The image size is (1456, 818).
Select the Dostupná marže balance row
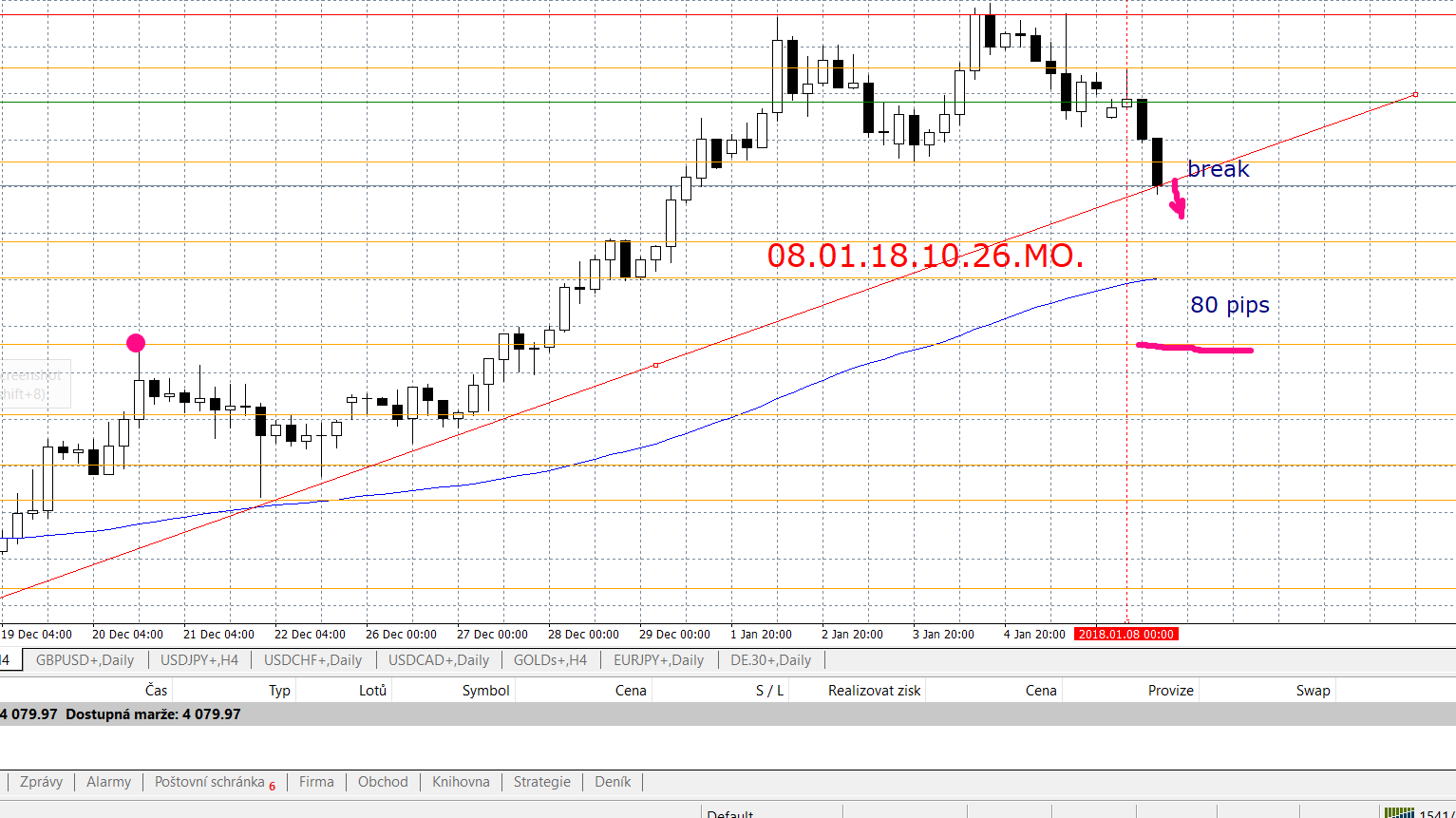tap(728, 714)
